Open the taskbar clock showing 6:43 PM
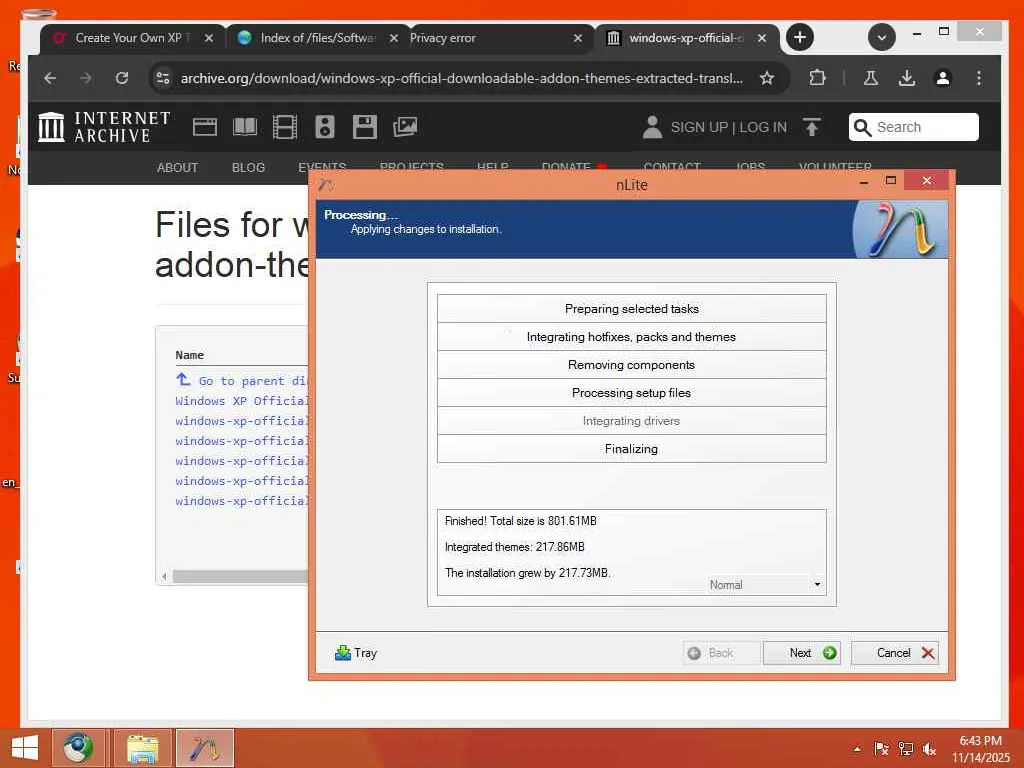1024x768 pixels. (980, 749)
